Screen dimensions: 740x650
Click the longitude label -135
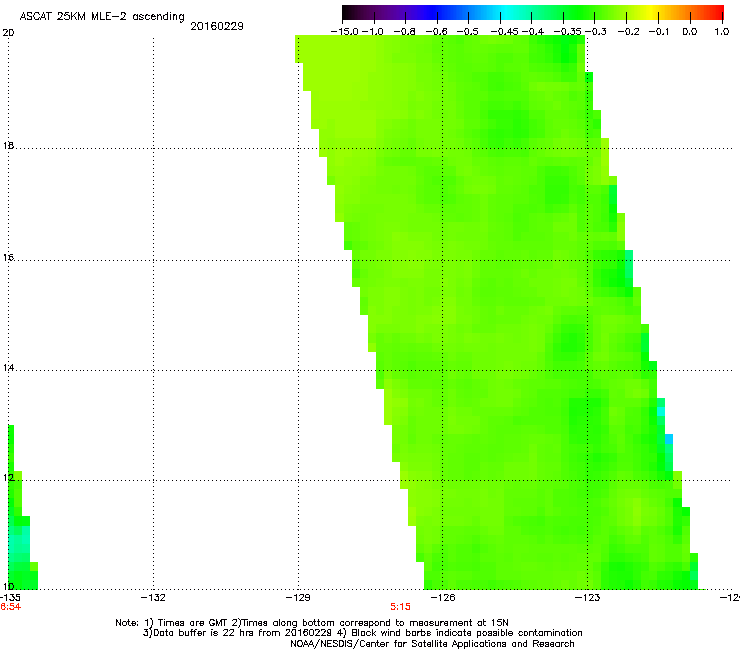coord(10,598)
